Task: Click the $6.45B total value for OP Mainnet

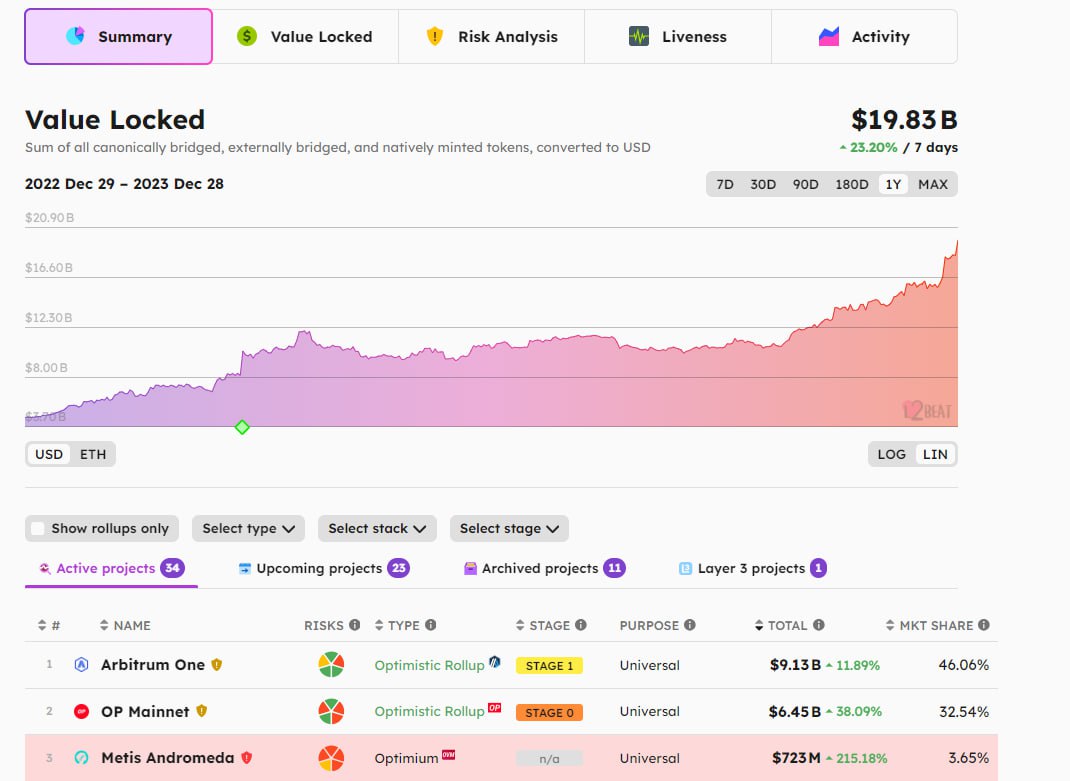Action: (794, 711)
